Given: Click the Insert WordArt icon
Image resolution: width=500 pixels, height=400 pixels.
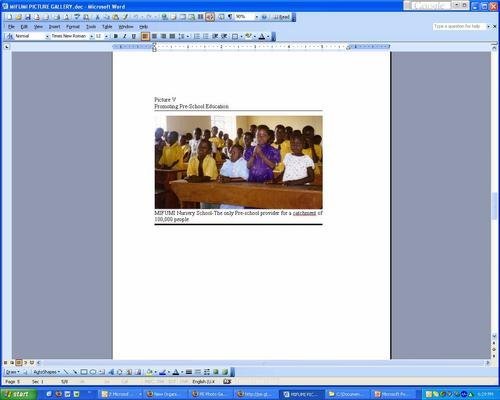Looking at the screenshot, I should click(x=111, y=372).
